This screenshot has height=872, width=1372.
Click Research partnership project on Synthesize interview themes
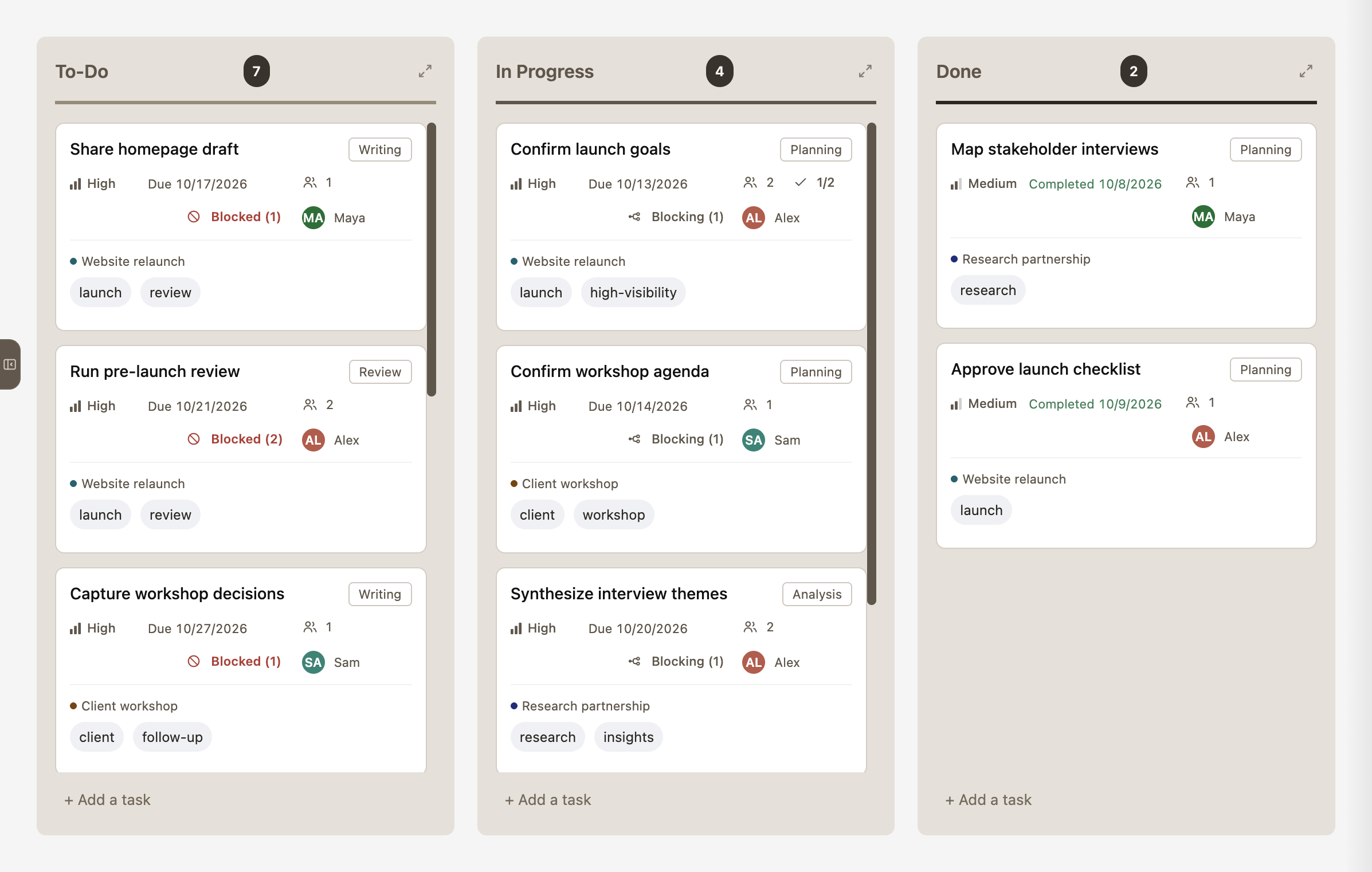[585, 706]
